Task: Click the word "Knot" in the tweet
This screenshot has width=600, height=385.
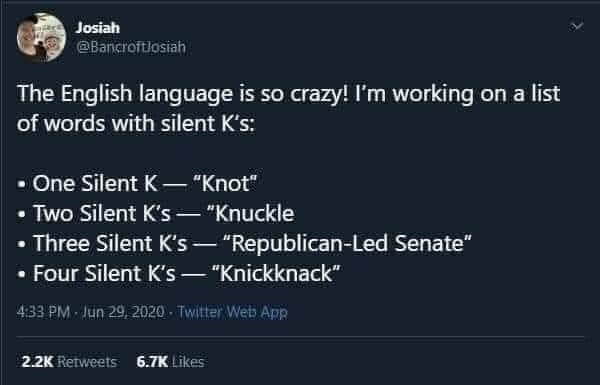Action: click(x=225, y=183)
